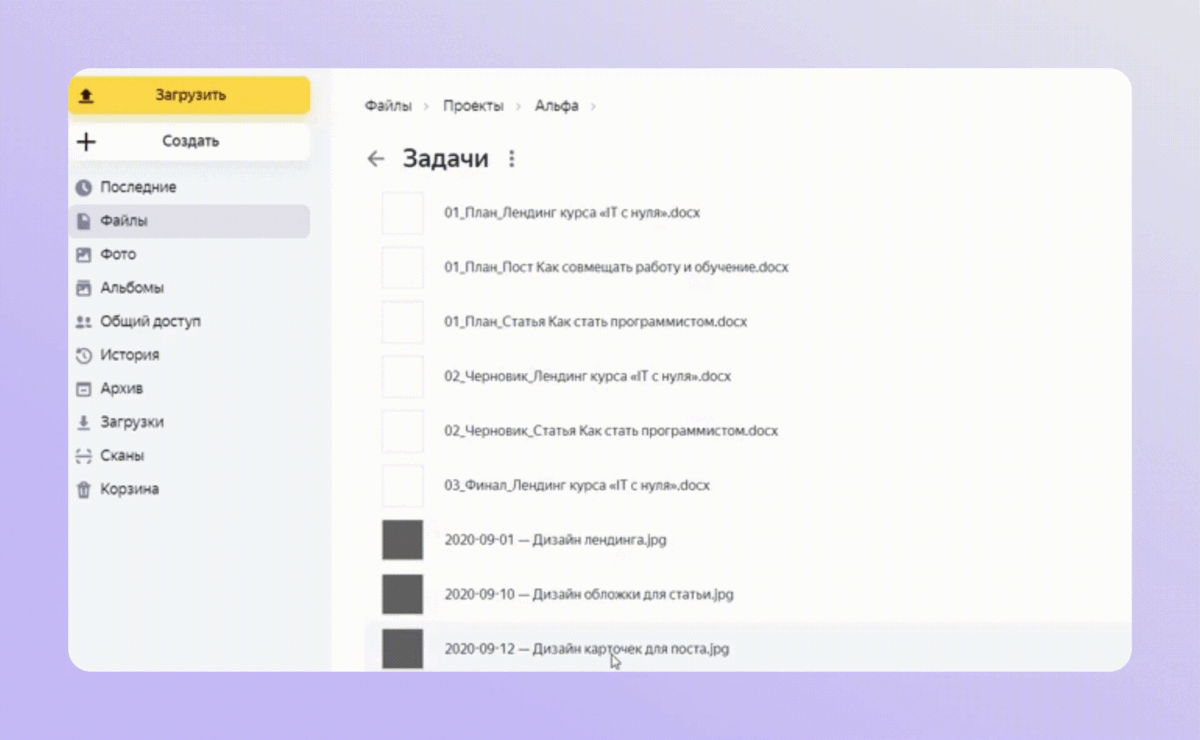The height and width of the screenshot is (740, 1200).
Task: Open Общий доступ shared access section
Action: tap(85, 321)
